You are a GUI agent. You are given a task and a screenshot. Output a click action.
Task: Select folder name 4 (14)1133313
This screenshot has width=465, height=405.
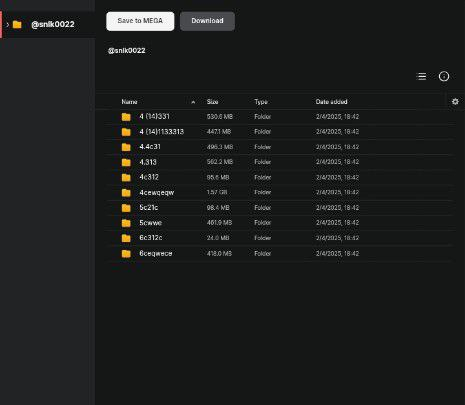(x=162, y=132)
